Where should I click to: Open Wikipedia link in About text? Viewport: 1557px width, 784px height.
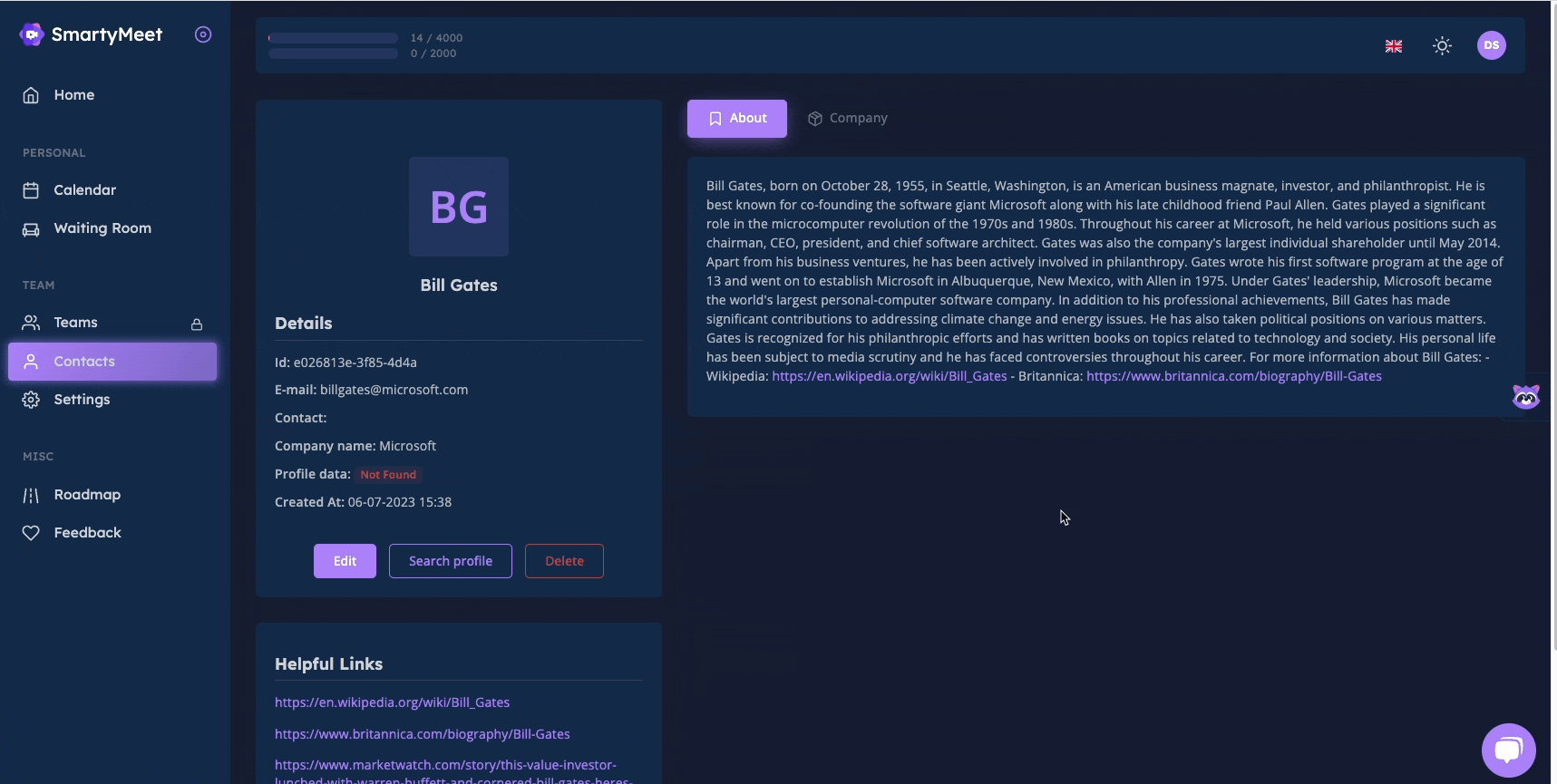[x=890, y=376]
